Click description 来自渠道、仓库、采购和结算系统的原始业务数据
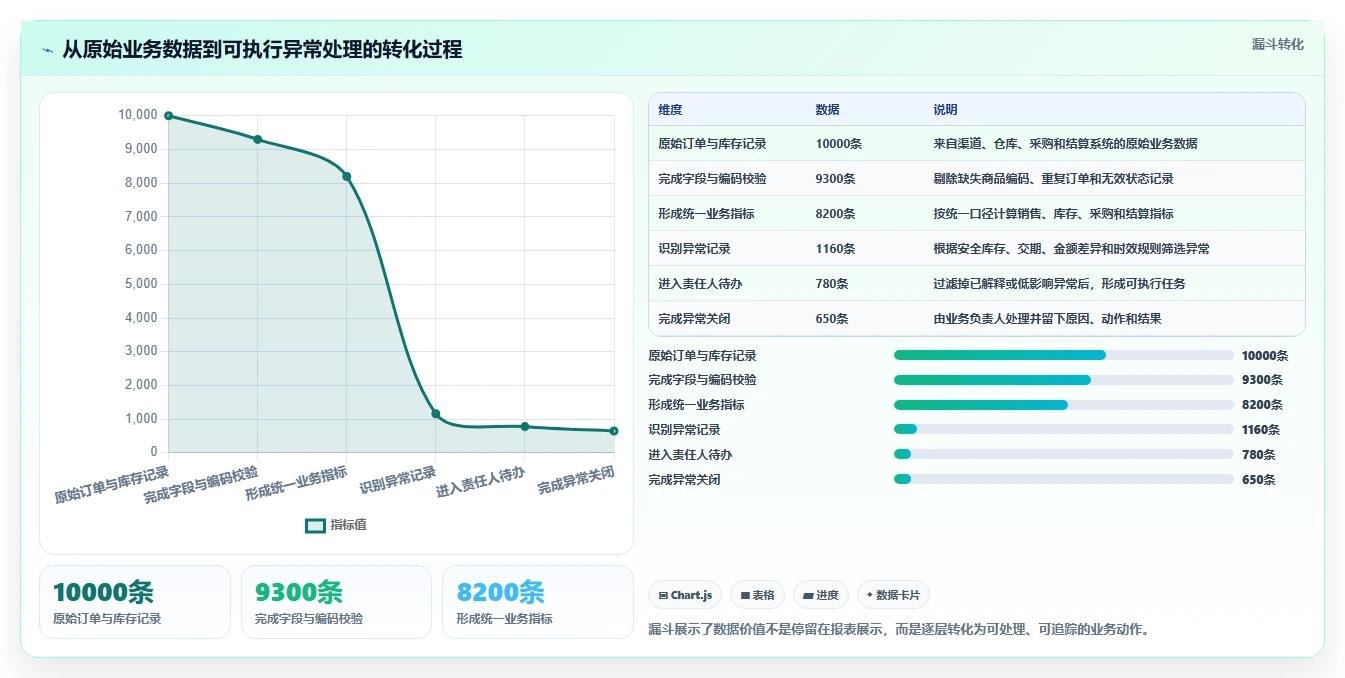The height and width of the screenshot is (678, 1345). [x=1065, y=144]
